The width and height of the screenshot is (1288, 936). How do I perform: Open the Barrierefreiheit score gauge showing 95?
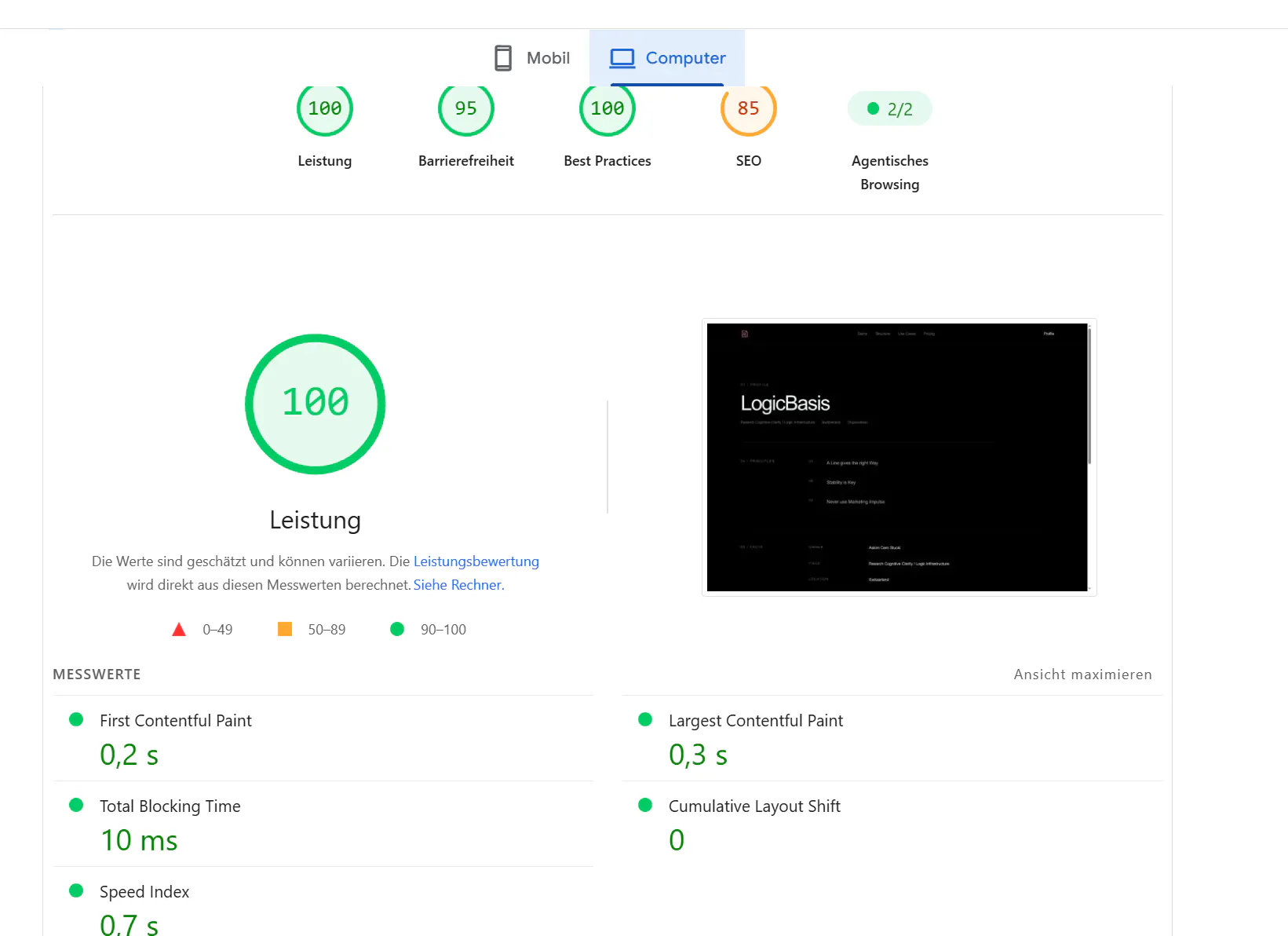tap(466, 108)
